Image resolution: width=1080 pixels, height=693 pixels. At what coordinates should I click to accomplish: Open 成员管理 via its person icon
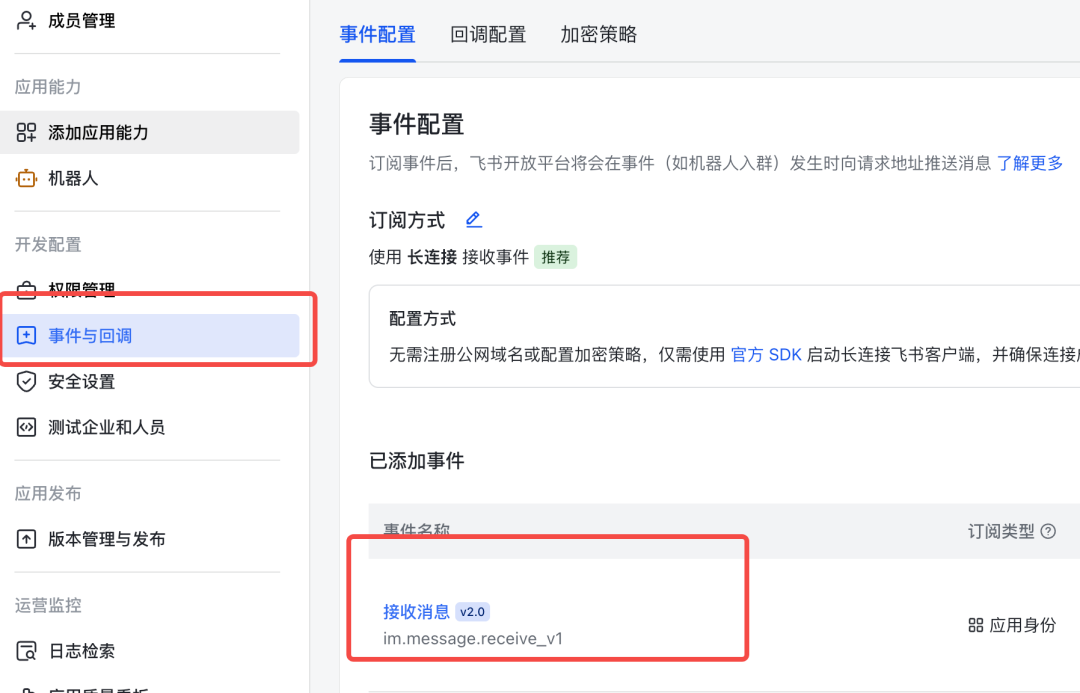tap(25, 20)
